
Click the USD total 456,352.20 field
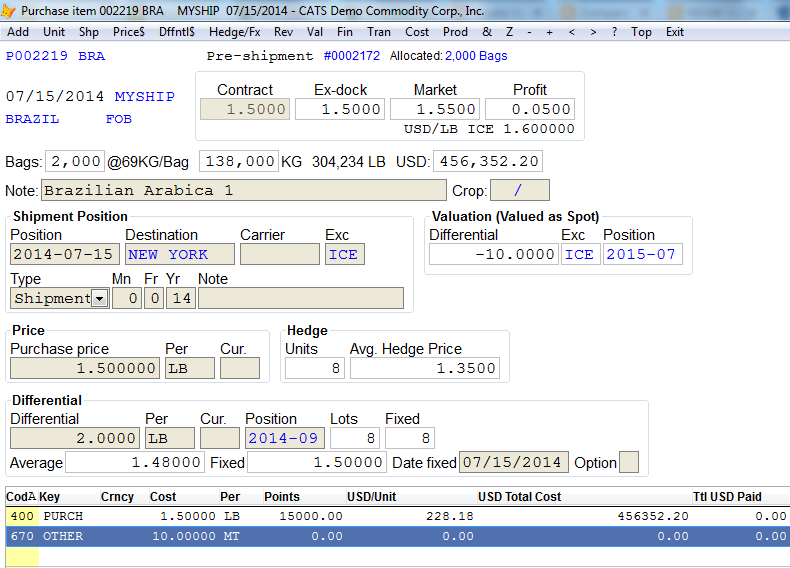[x=488, y=161]
